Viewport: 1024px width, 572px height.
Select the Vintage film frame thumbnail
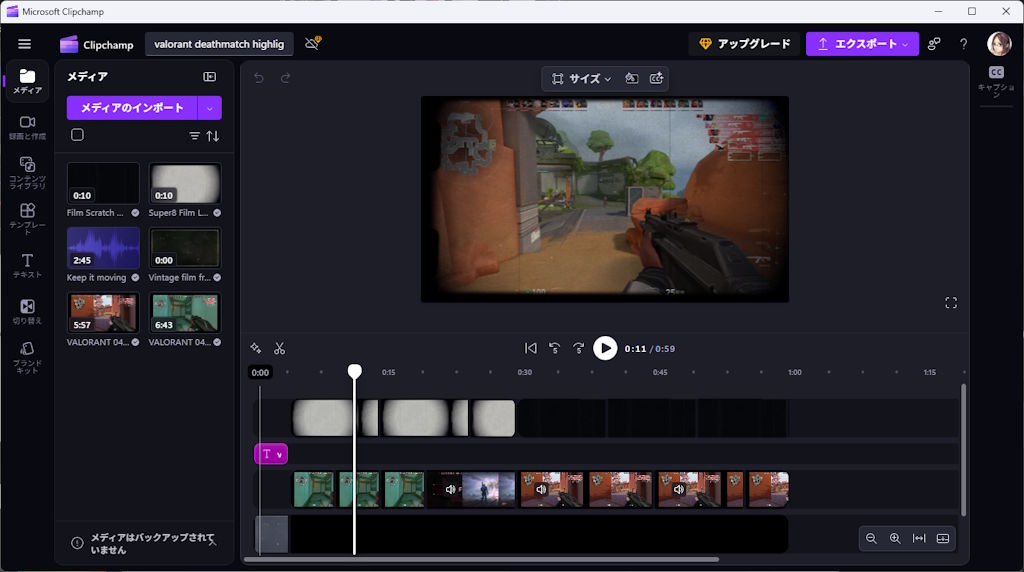(x=185, y=248)
